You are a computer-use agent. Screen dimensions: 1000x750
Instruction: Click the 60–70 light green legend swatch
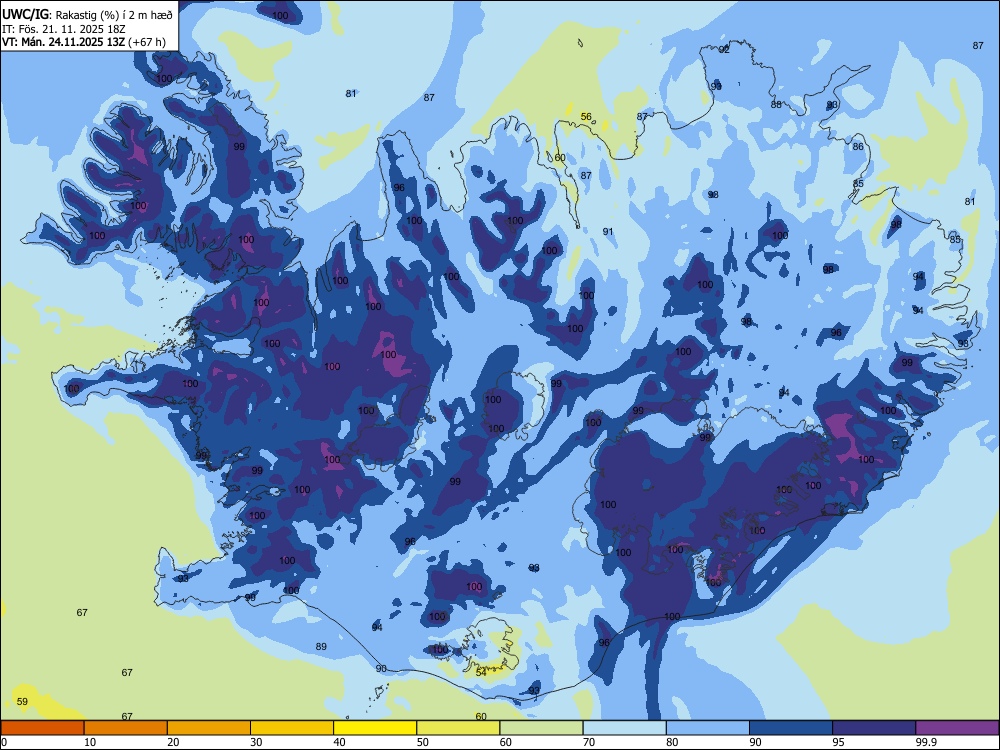pos(541,728)
